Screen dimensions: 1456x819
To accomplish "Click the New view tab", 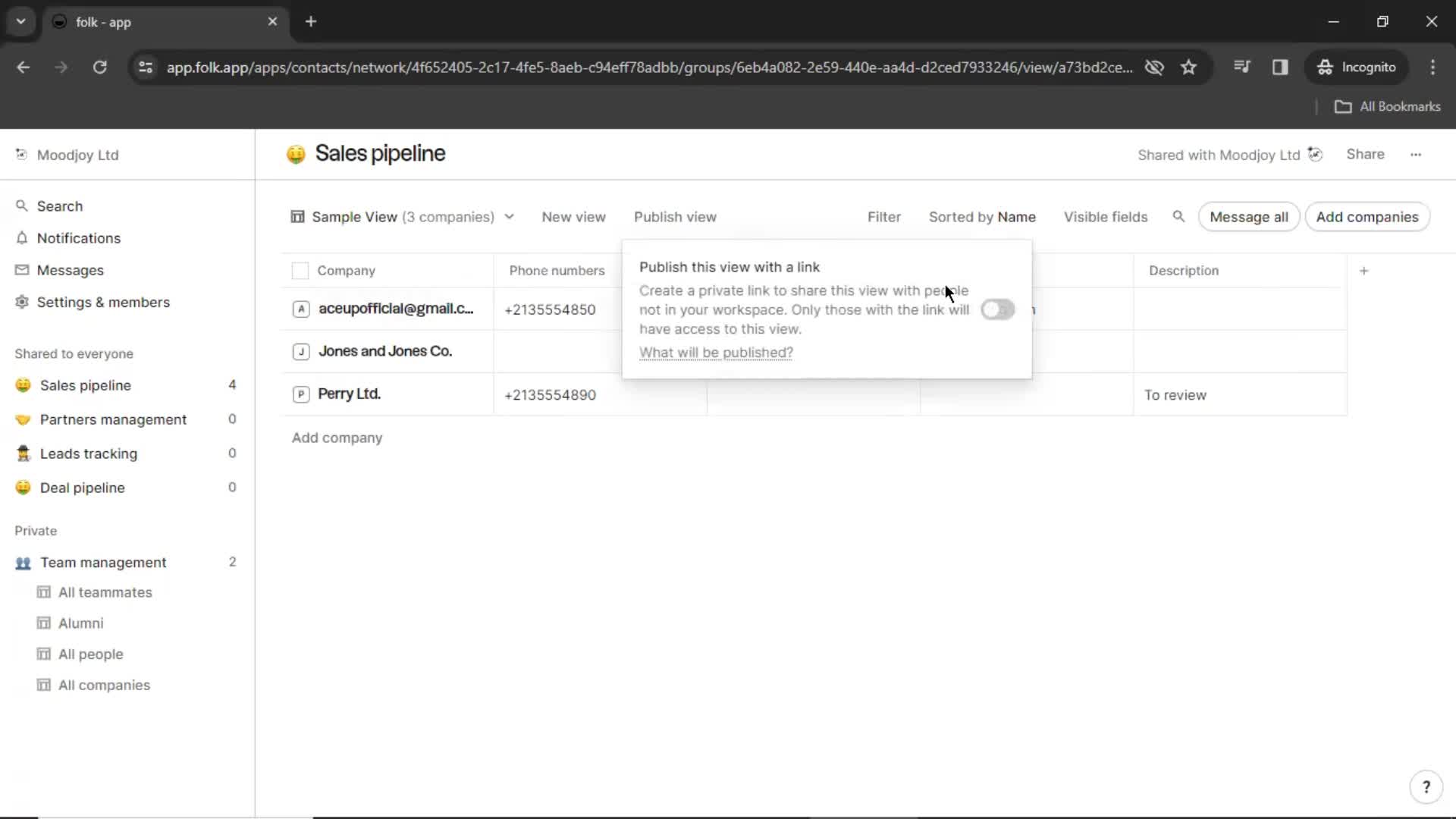I will point(573,216).
